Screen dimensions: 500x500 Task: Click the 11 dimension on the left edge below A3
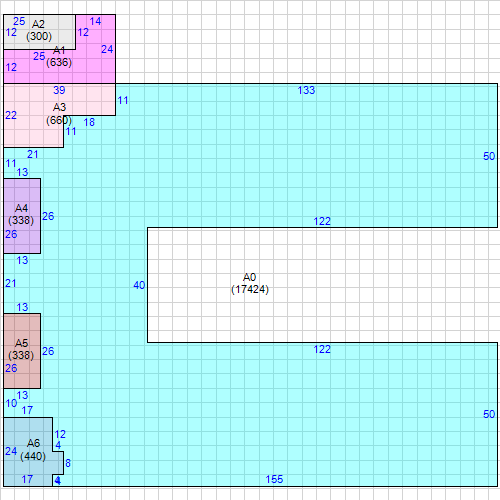(11, 163)
